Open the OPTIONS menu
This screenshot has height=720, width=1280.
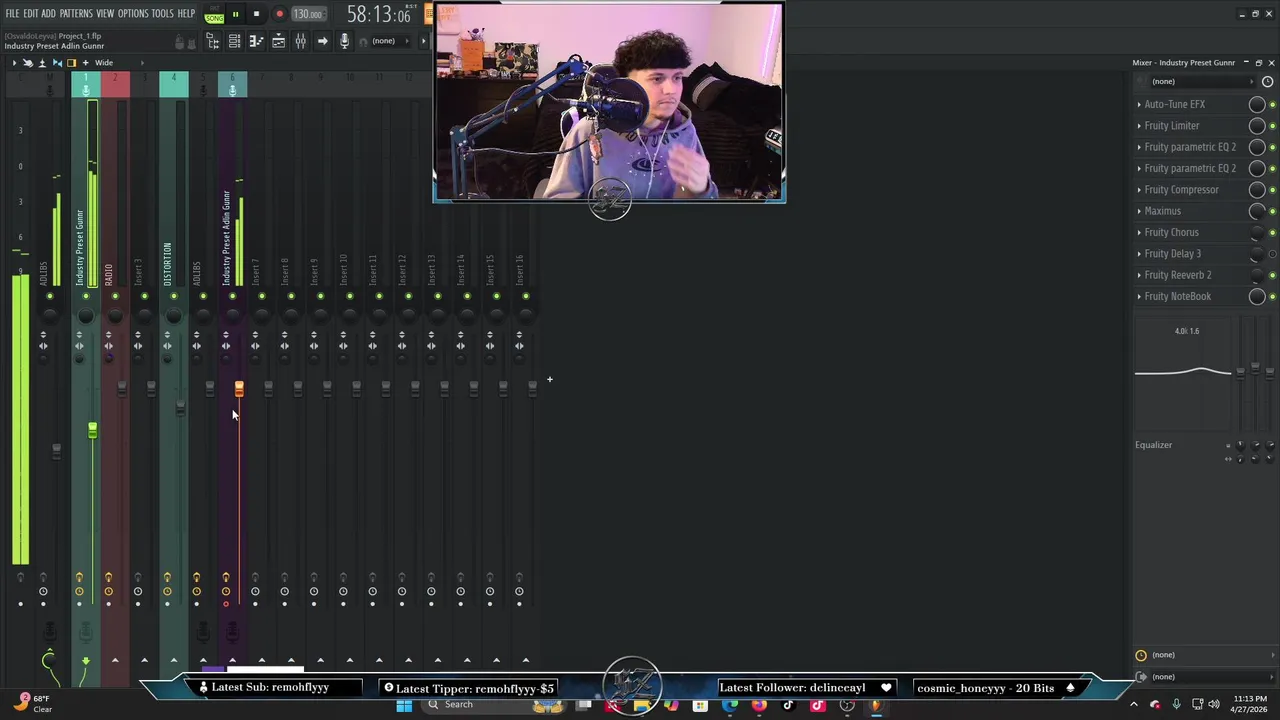click(133, 14)
